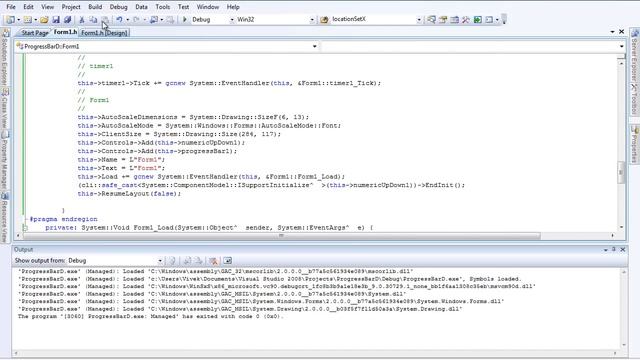Open the Start Page toolbar icon

click(x=478, y=20)
